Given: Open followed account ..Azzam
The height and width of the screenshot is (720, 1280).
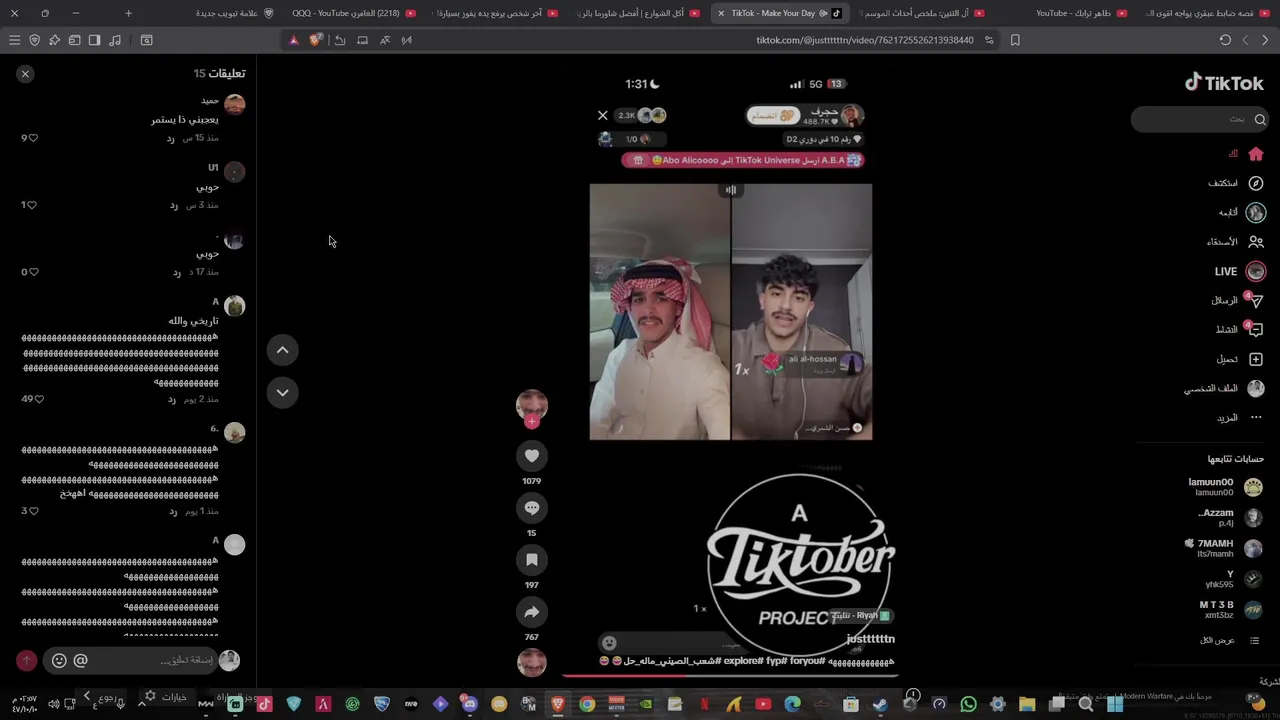Looking at the screenshot, I should [x=1229, y=517].
